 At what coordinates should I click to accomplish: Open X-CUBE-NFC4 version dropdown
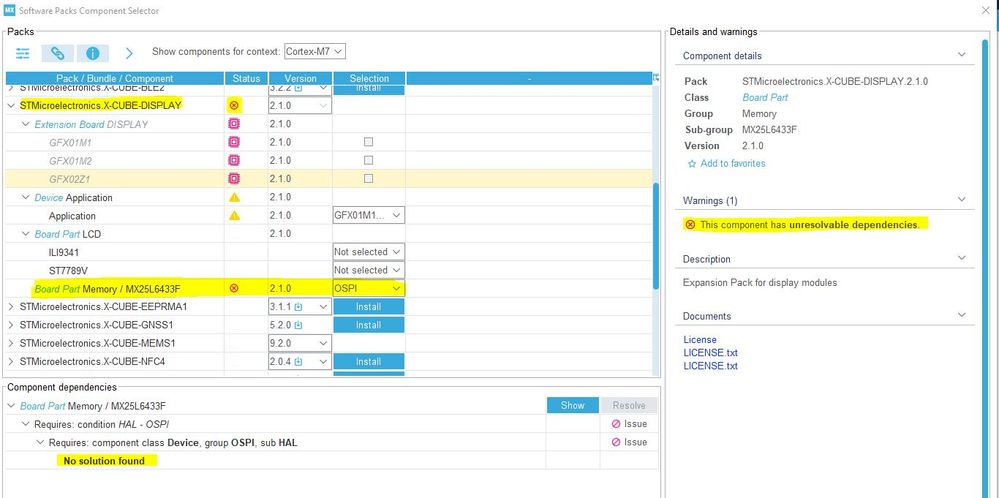[300, 362]
